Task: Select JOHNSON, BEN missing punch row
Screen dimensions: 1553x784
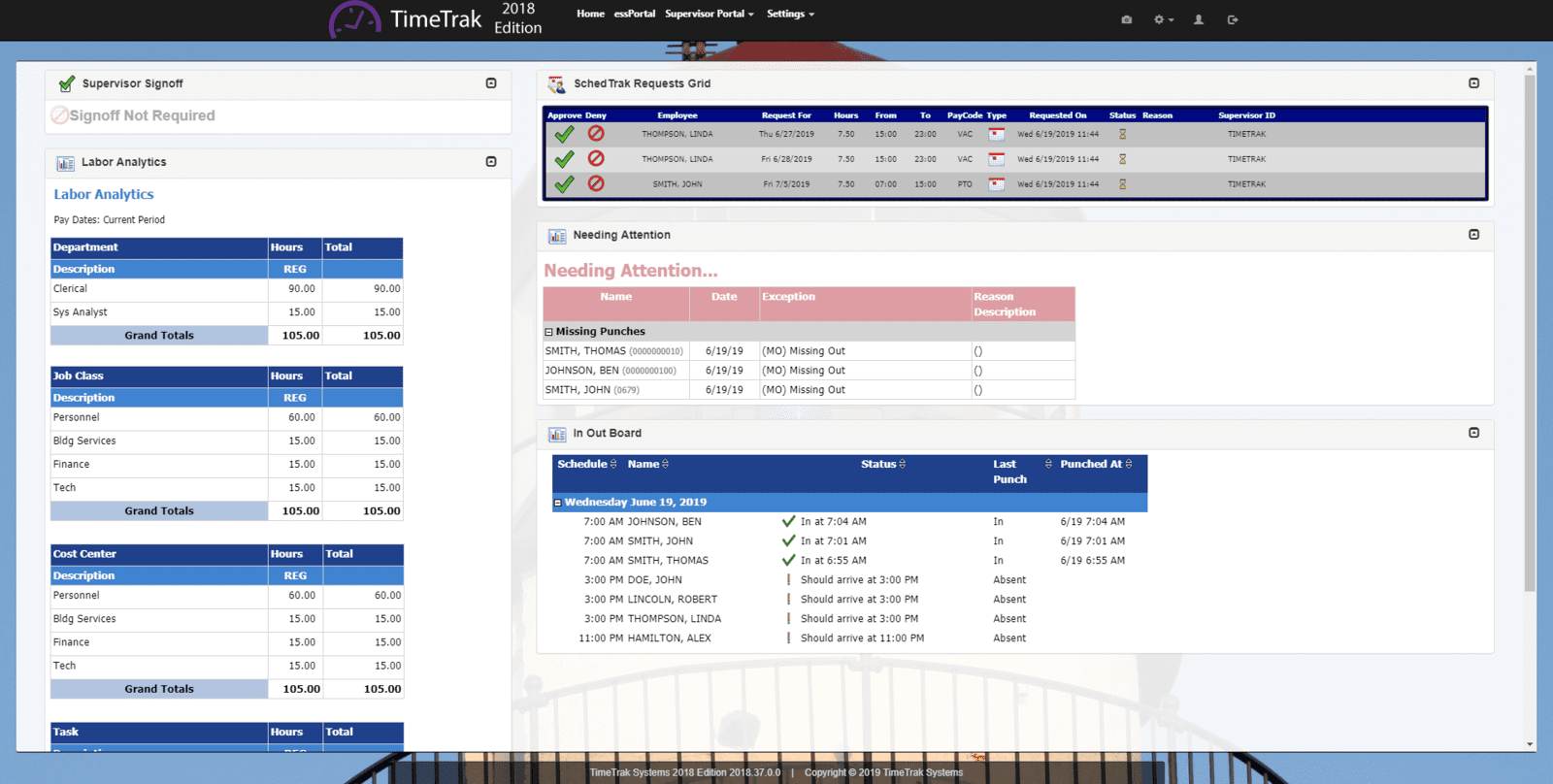Action: coord(810,371)
